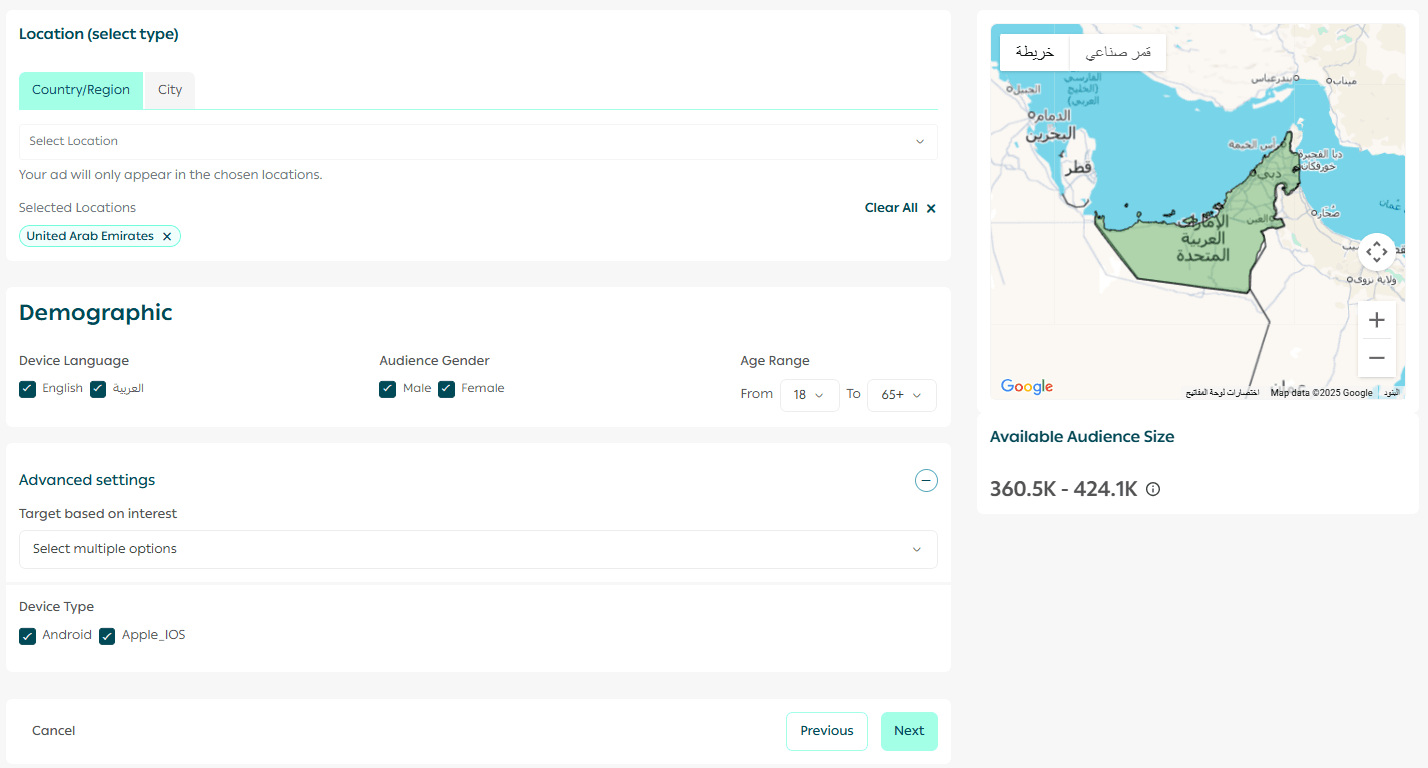Zoom out on the map
Screen dimensions: 1428x768
point(1377,358)
